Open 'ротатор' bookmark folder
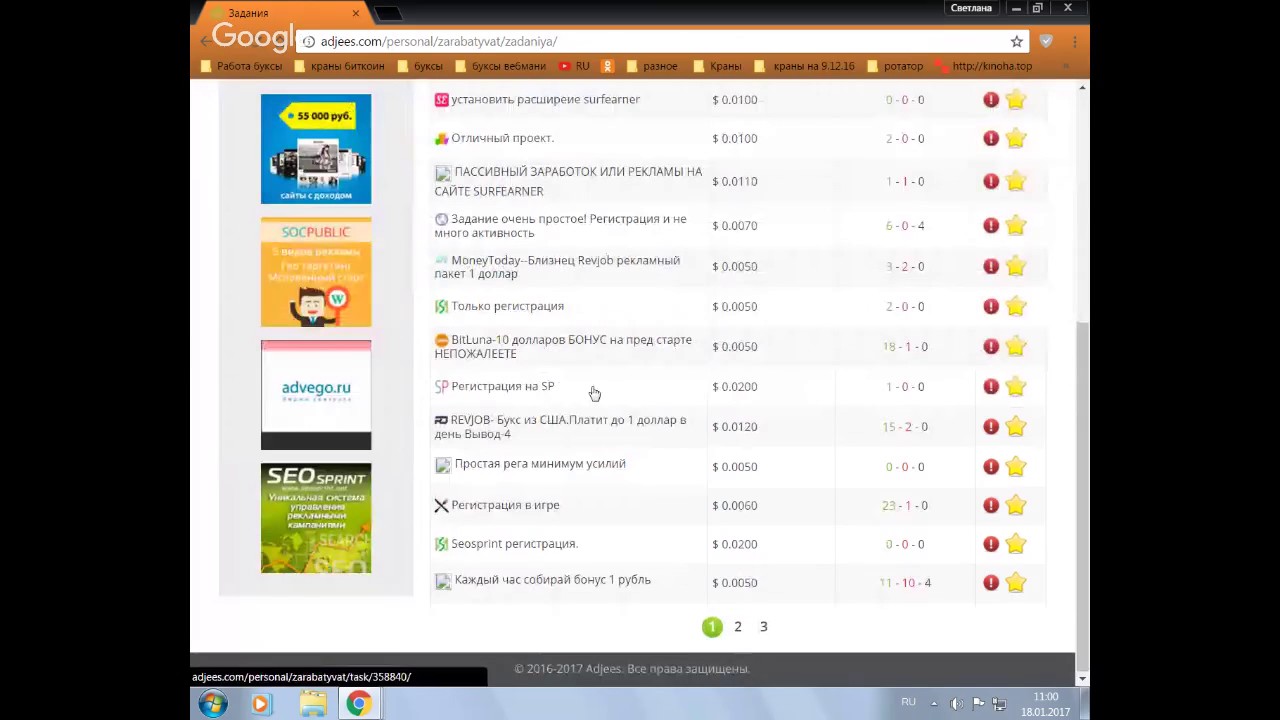This screenshot has height=720, width=1280. (895, 66)
